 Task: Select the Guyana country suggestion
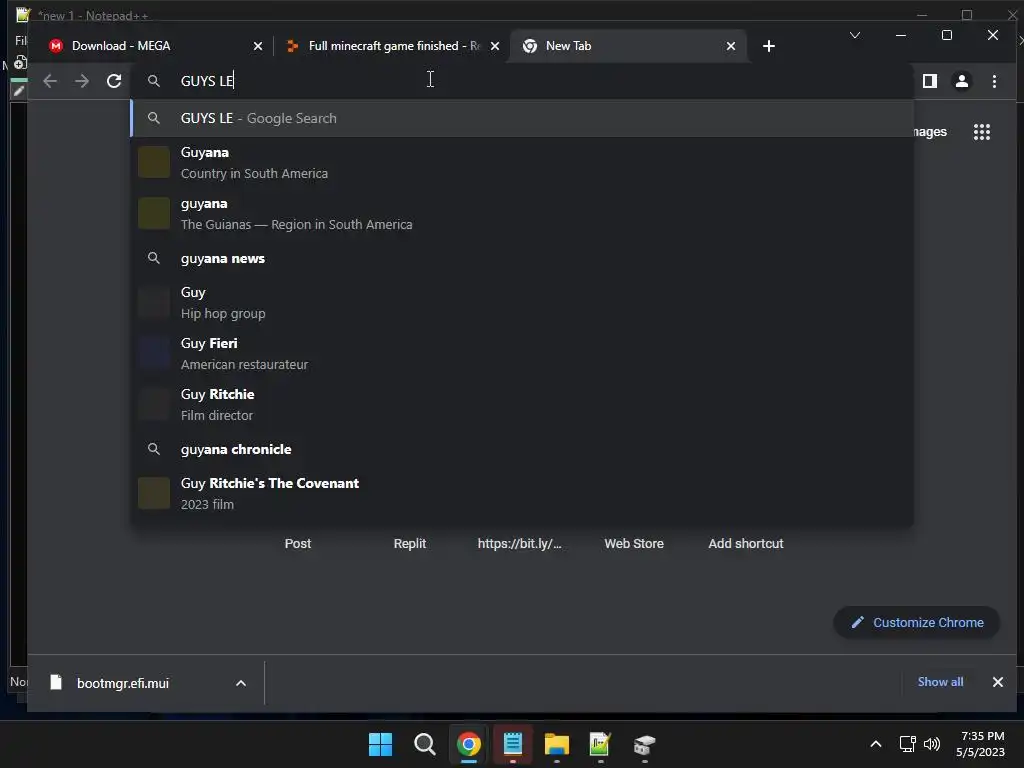522,163
